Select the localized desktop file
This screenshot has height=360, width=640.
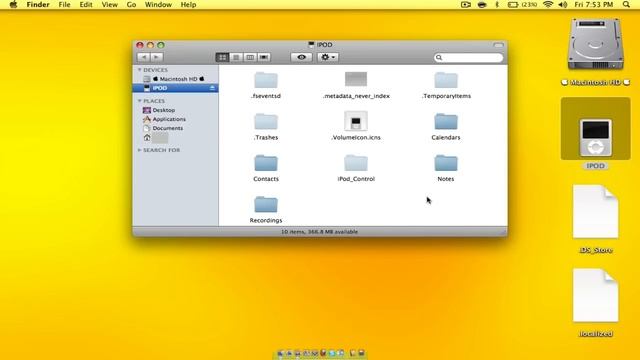(x=596, y=296)
